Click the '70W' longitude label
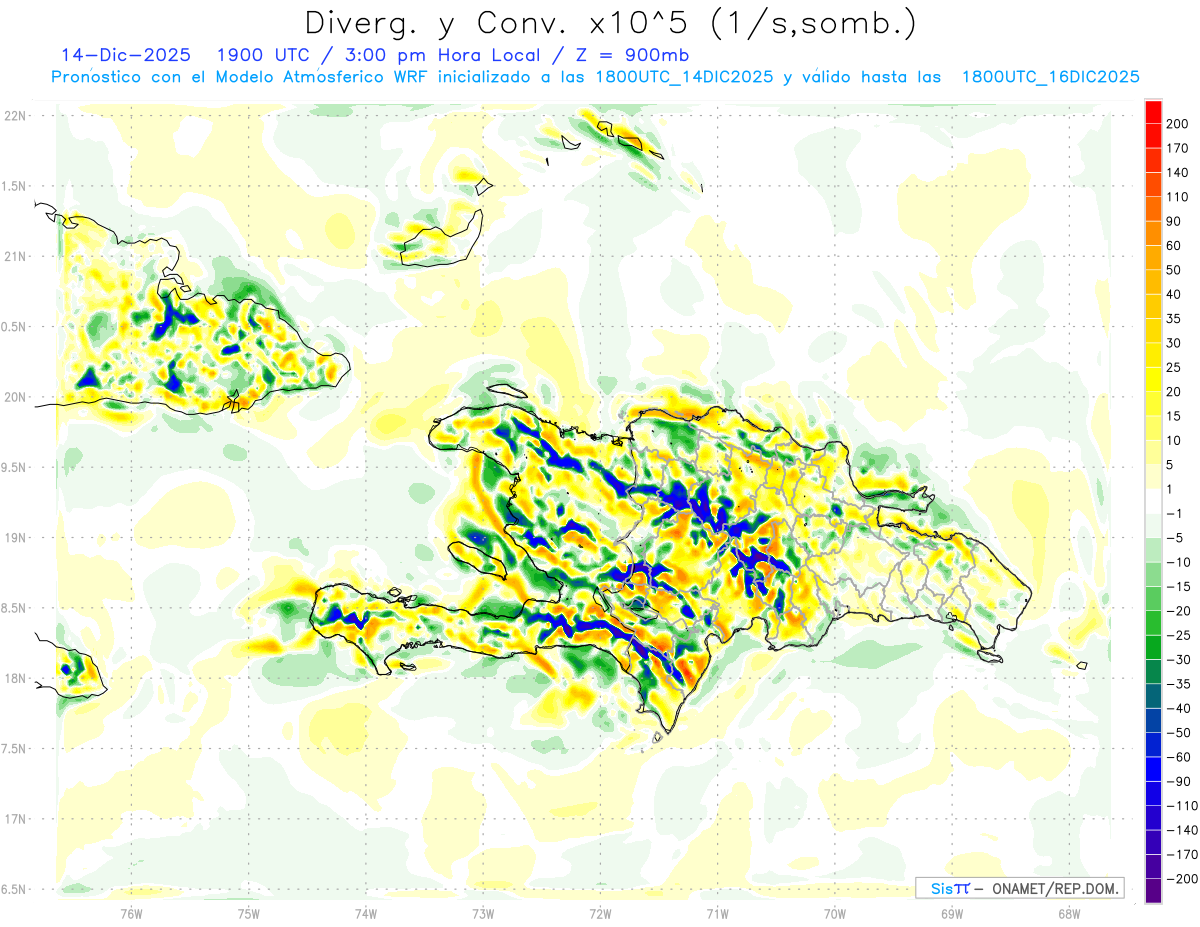 coord(834,913)
